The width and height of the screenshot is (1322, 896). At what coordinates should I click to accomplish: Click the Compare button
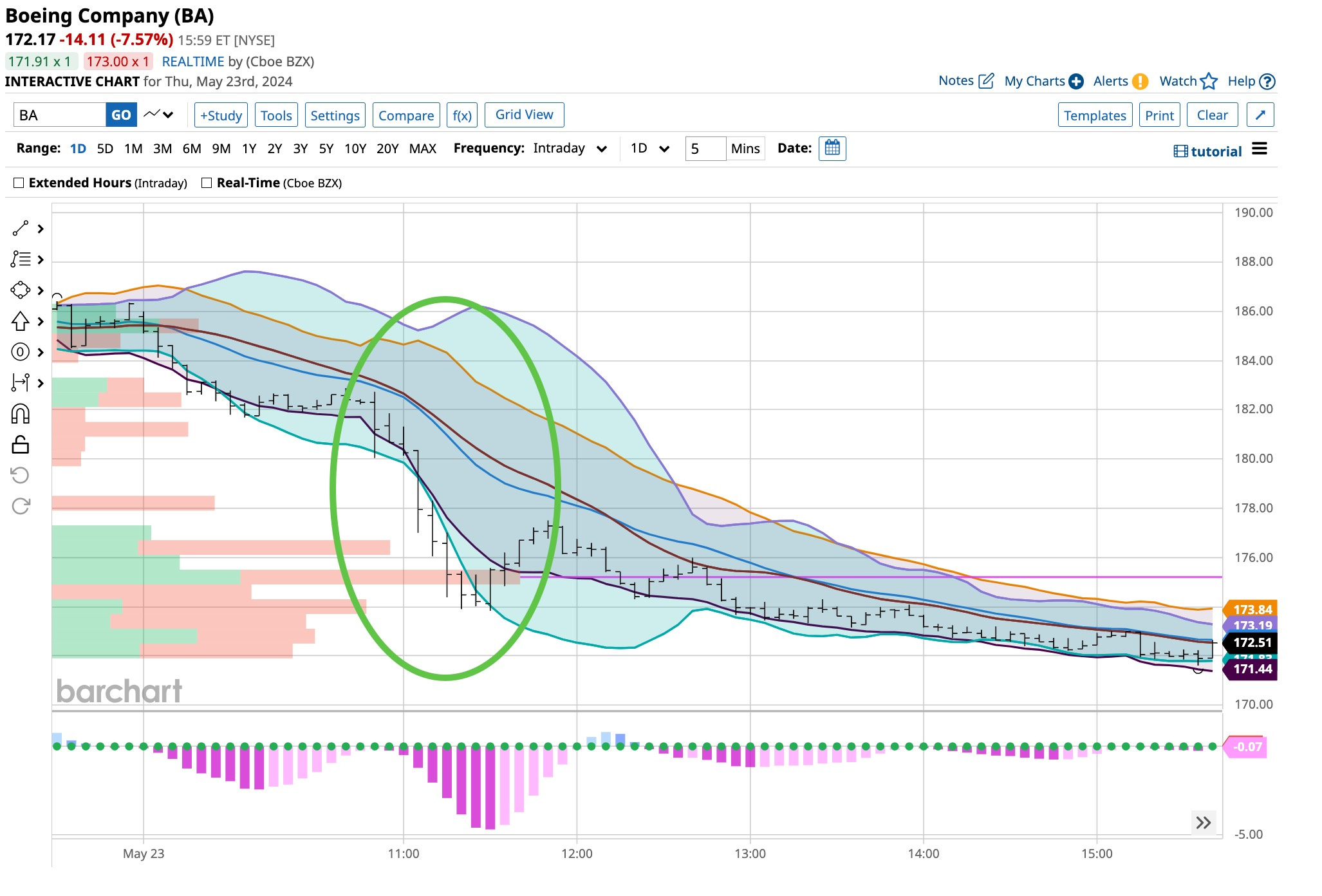(406, 115)
